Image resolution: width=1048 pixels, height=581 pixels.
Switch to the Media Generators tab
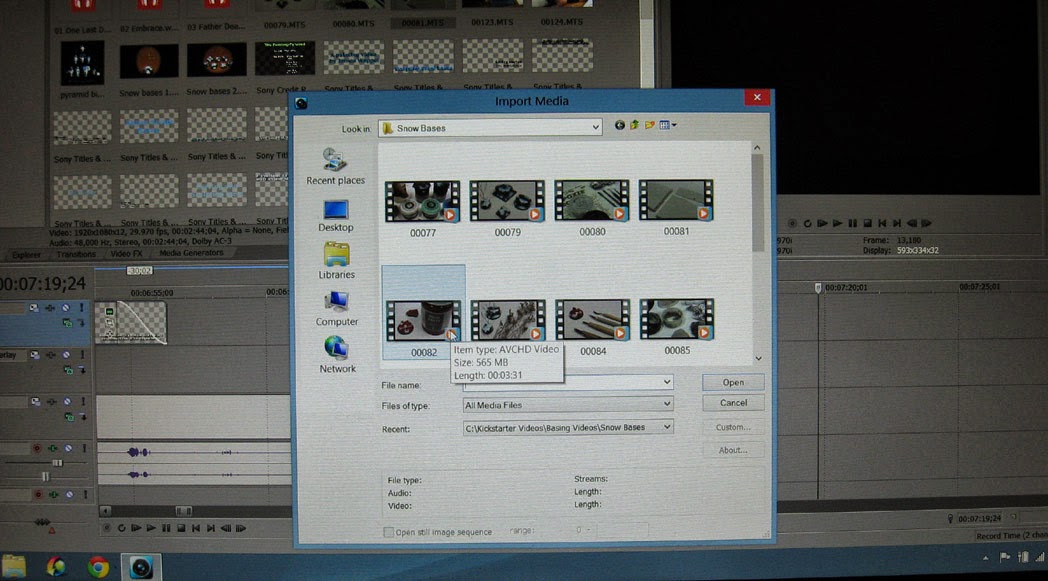(191, 253)
